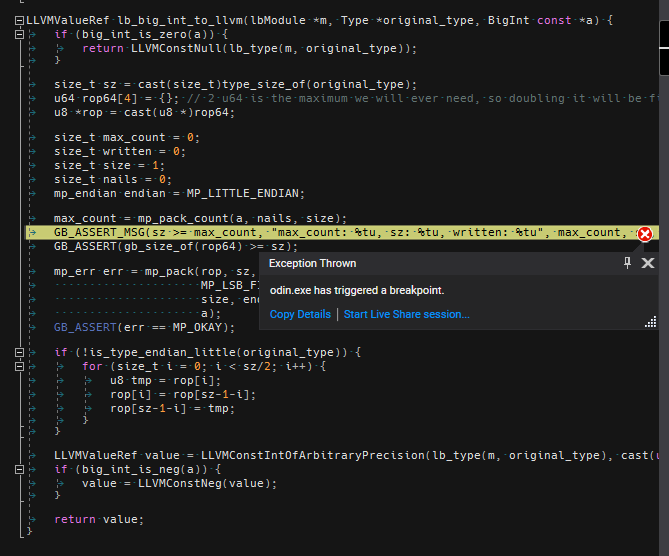The width and height of the screenshot is (669, 556).
Task: Click 'GB_ASSERT(gb_size_of(rop64) >= sz);' line
Action: 176,247
